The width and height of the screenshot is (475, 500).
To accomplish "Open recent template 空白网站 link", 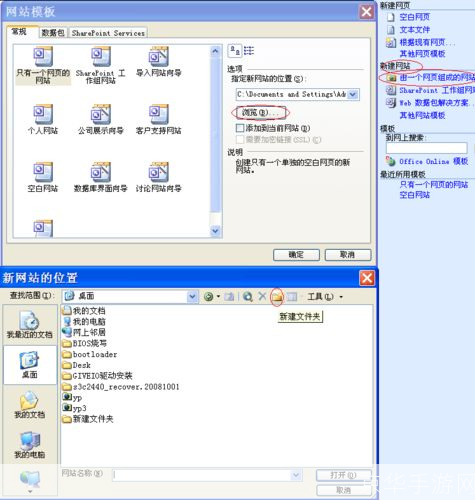I will (x=414, y=195).
